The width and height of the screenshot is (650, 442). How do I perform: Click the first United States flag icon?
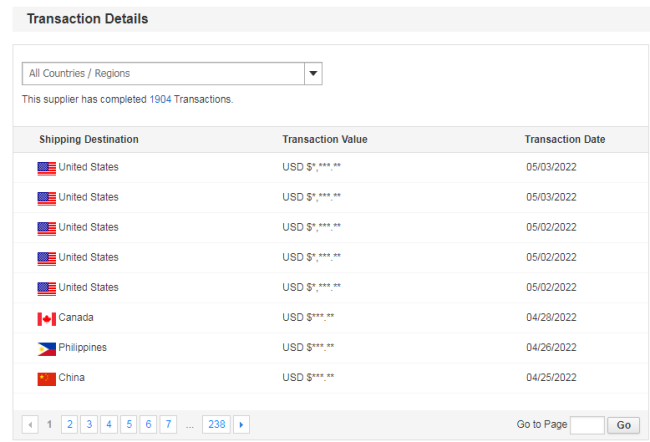[x=46, y=168]
